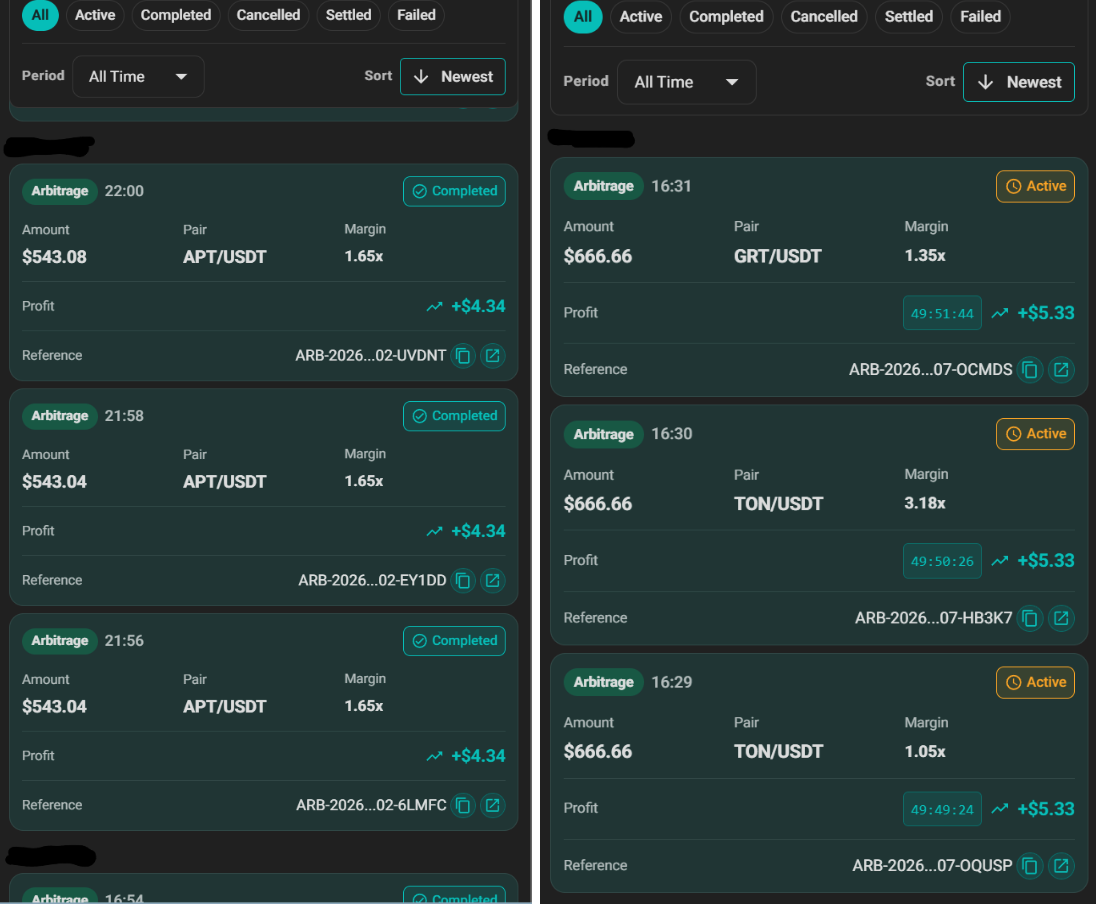Select the Failed filter in the left panel

(417, 15)
